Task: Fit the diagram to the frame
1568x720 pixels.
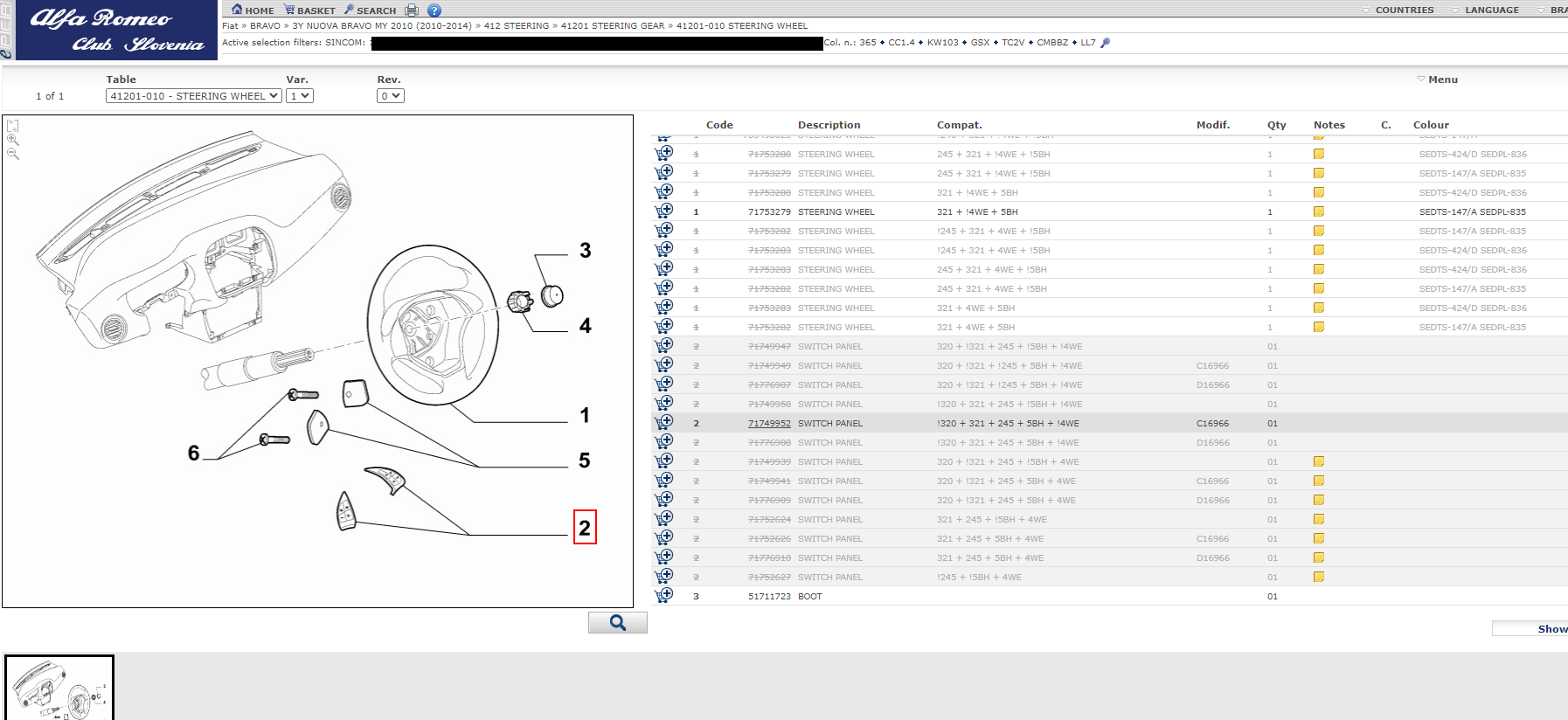Action: [x=12, y=126]
